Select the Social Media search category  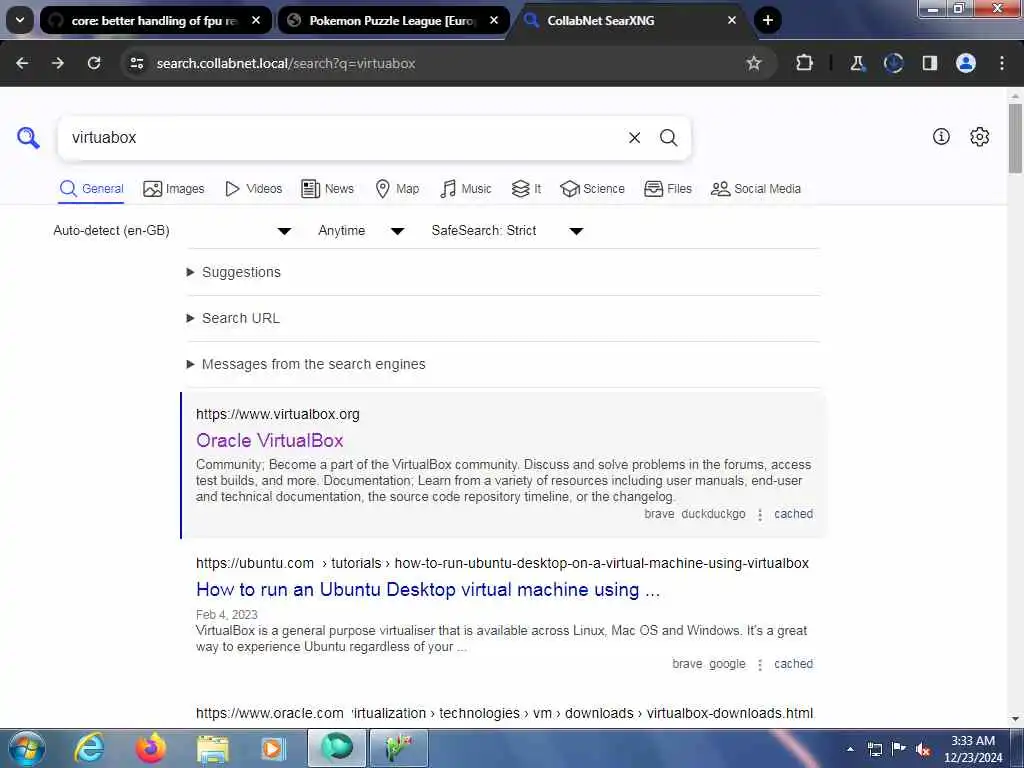756,189
